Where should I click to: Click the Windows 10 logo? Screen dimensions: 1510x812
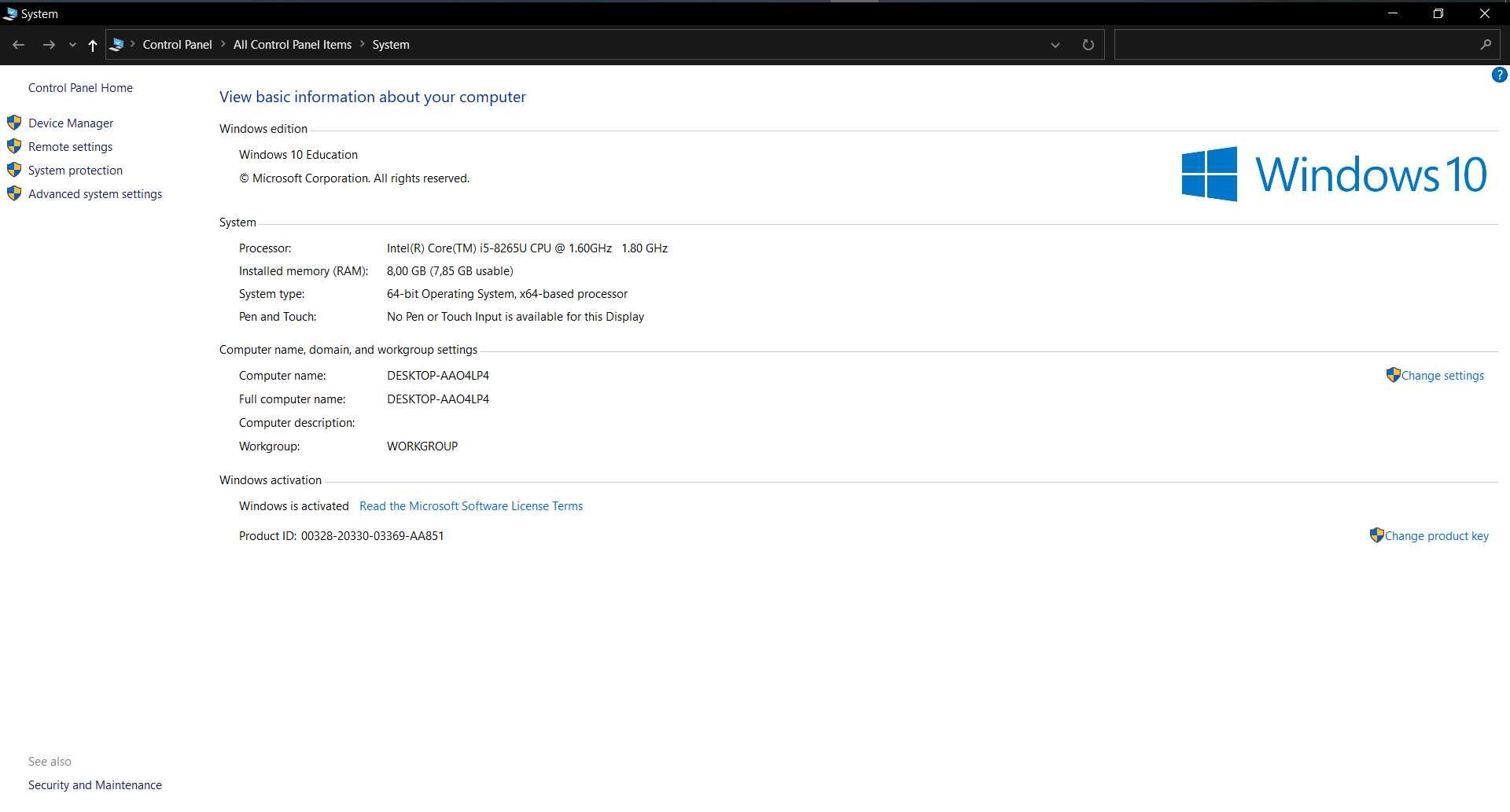[1334, 174]
